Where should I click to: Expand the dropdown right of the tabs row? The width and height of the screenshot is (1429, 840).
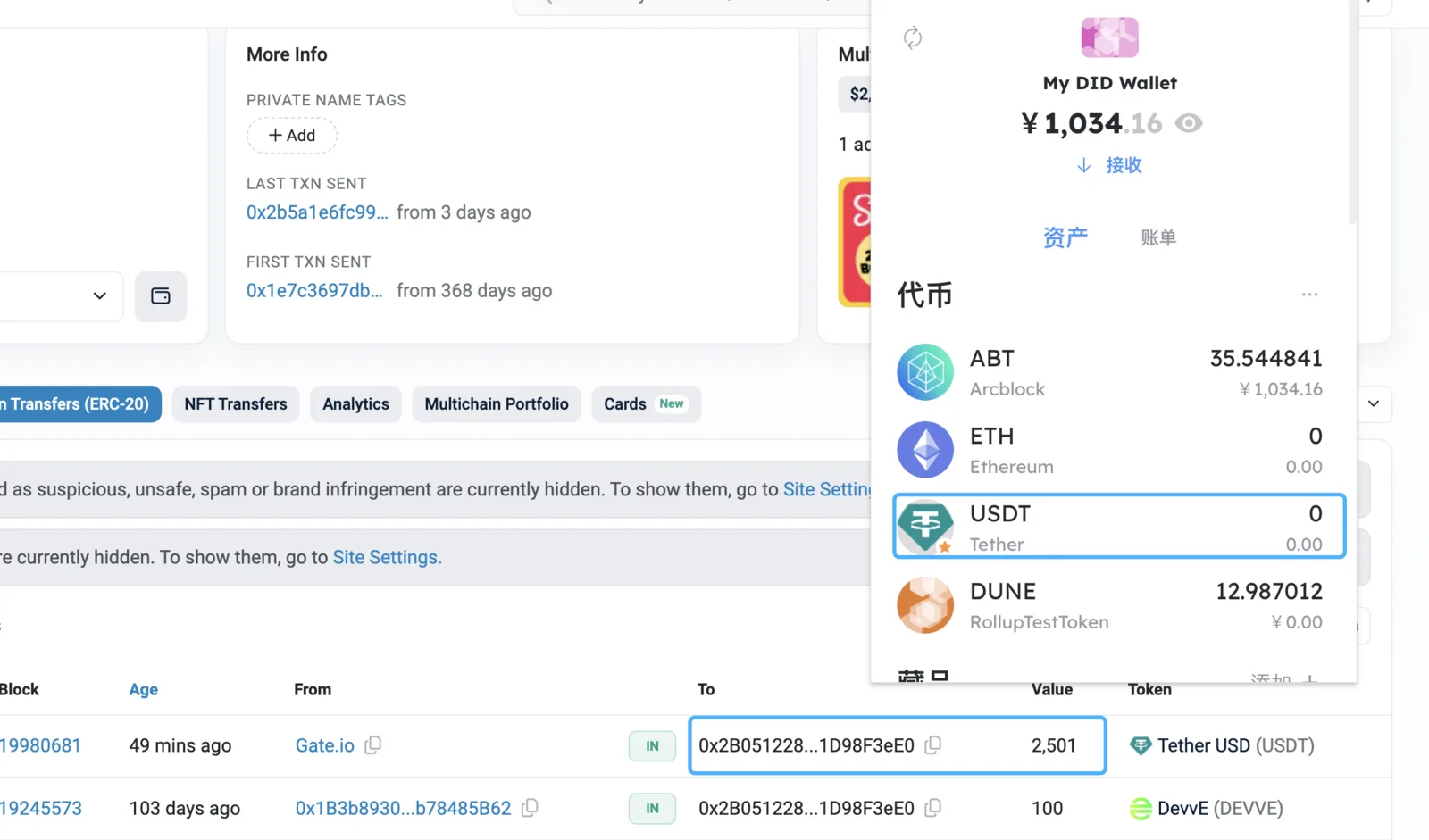(1374, 404)
